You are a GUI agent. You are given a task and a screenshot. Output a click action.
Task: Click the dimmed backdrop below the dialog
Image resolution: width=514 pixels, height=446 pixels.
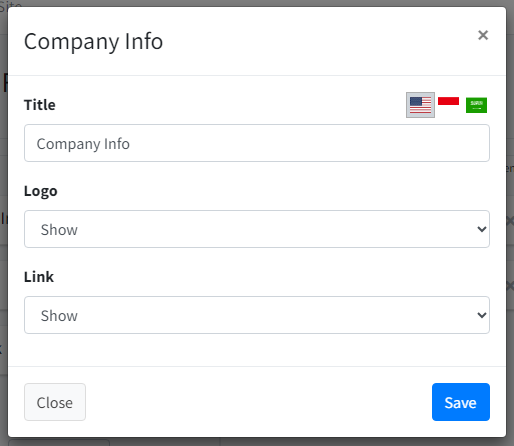tap(300, 442)
